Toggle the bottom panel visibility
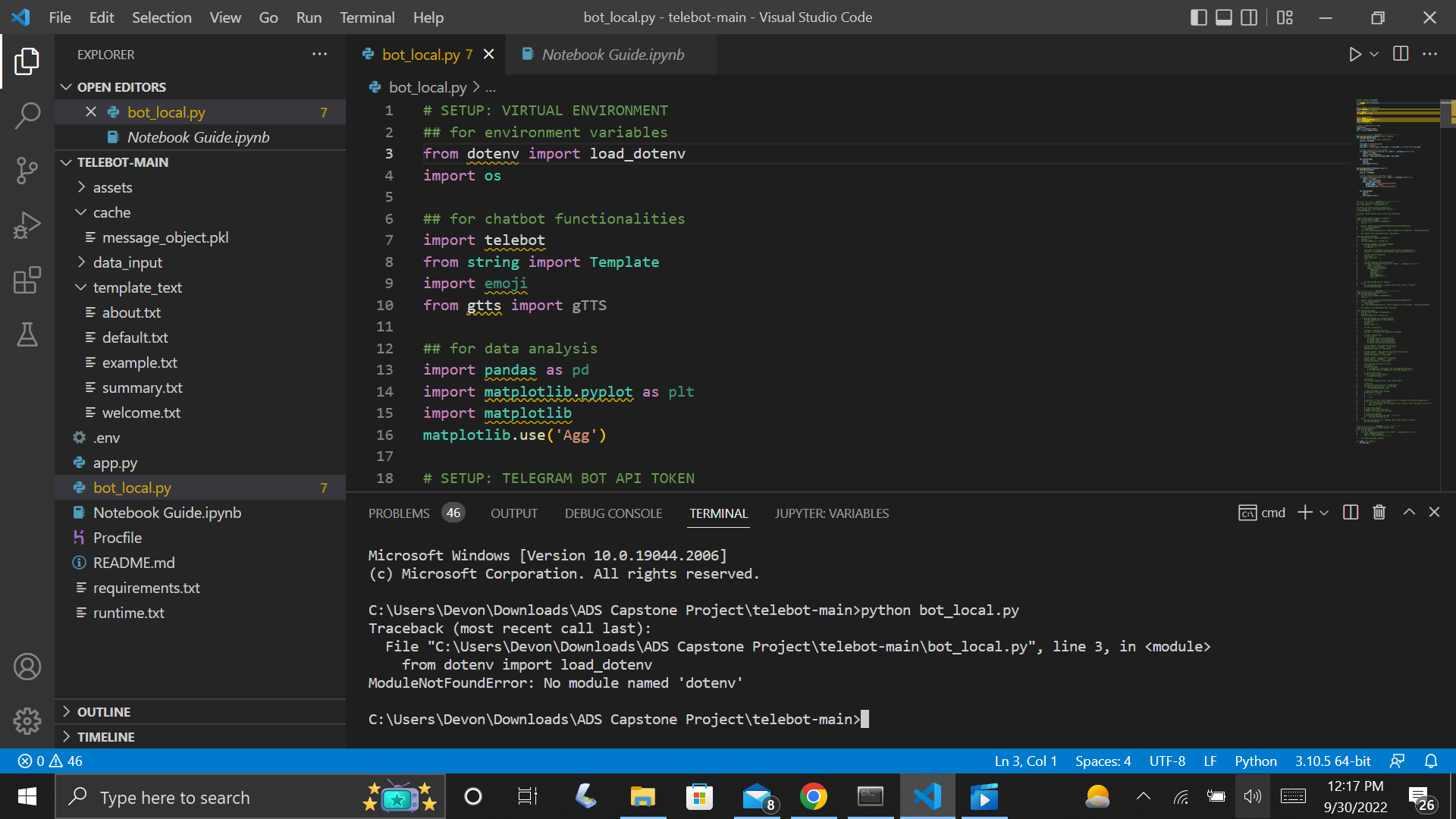 click(x=1223, y=17)
